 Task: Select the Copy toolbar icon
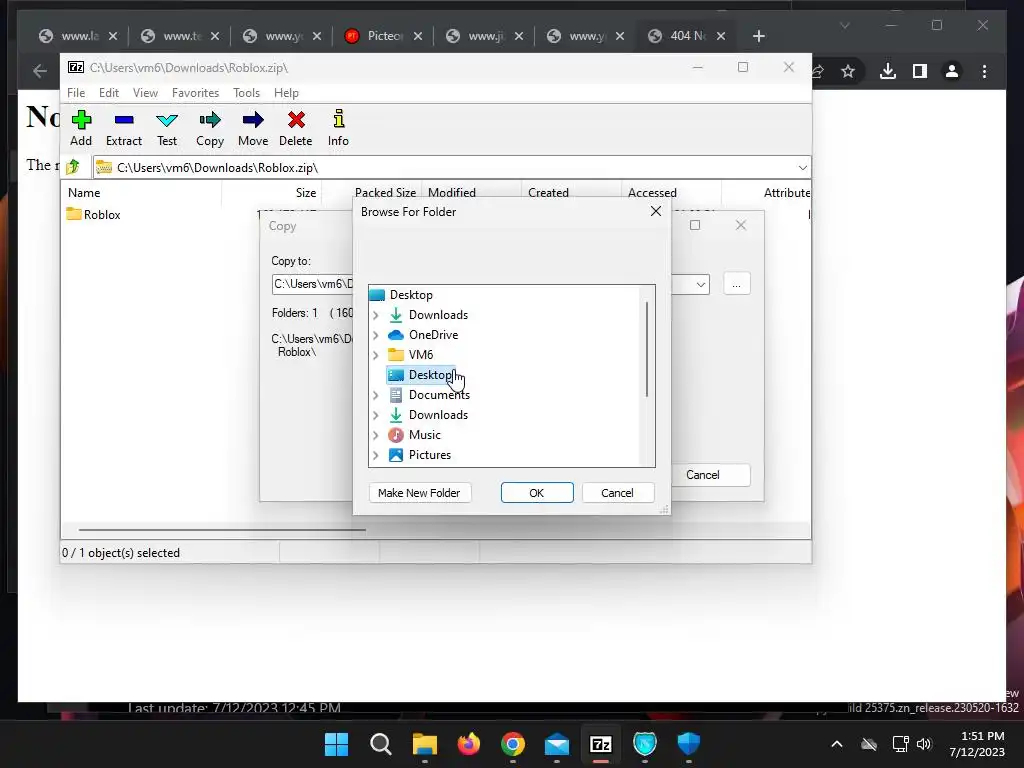(x=210, y=128)
